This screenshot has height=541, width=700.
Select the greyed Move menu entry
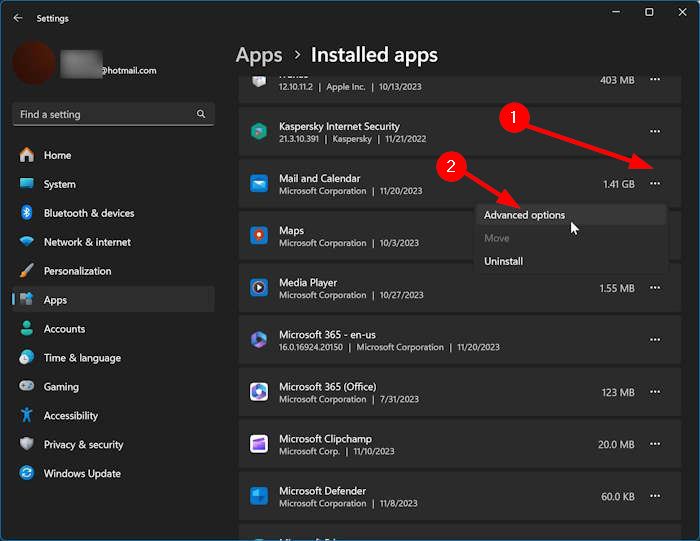[x=571, y=238]
